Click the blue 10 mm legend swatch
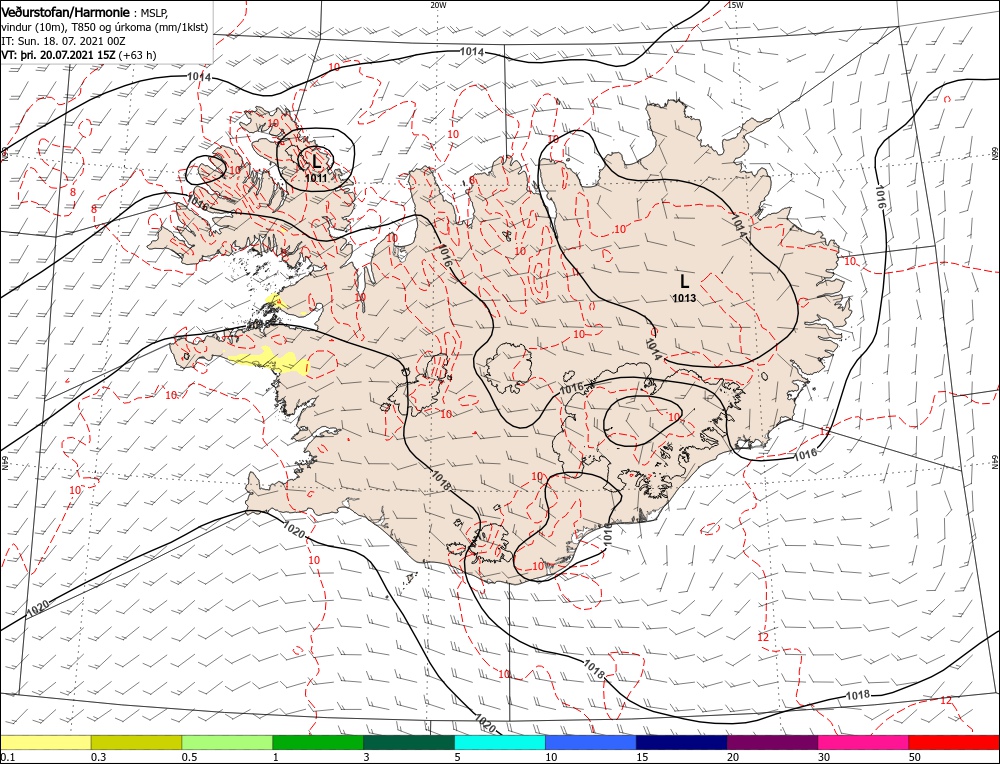The height and width of the screenshot is (764, 1000). click(591, 742)
